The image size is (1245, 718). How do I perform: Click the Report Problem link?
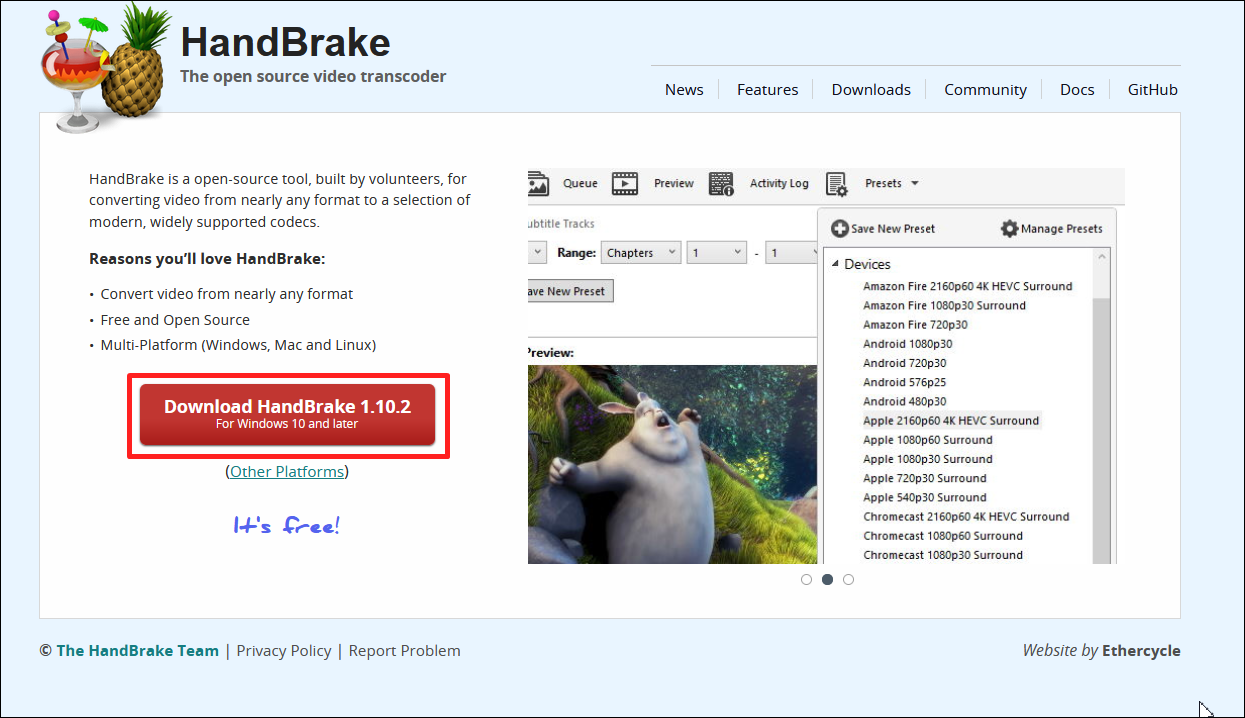tap(405, 651)
